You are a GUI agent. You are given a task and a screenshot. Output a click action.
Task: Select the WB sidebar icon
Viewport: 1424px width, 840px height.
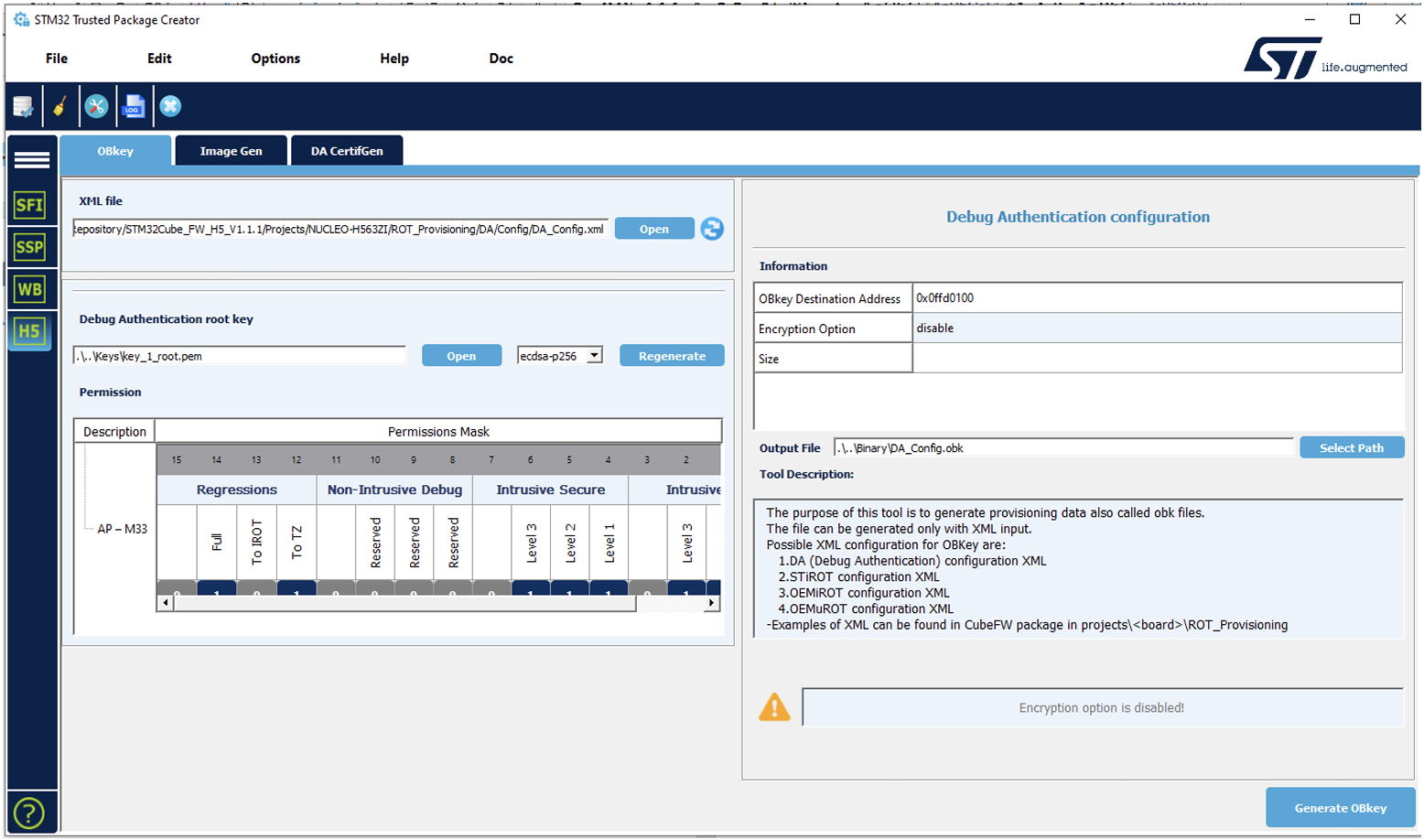tap(30, 289)
